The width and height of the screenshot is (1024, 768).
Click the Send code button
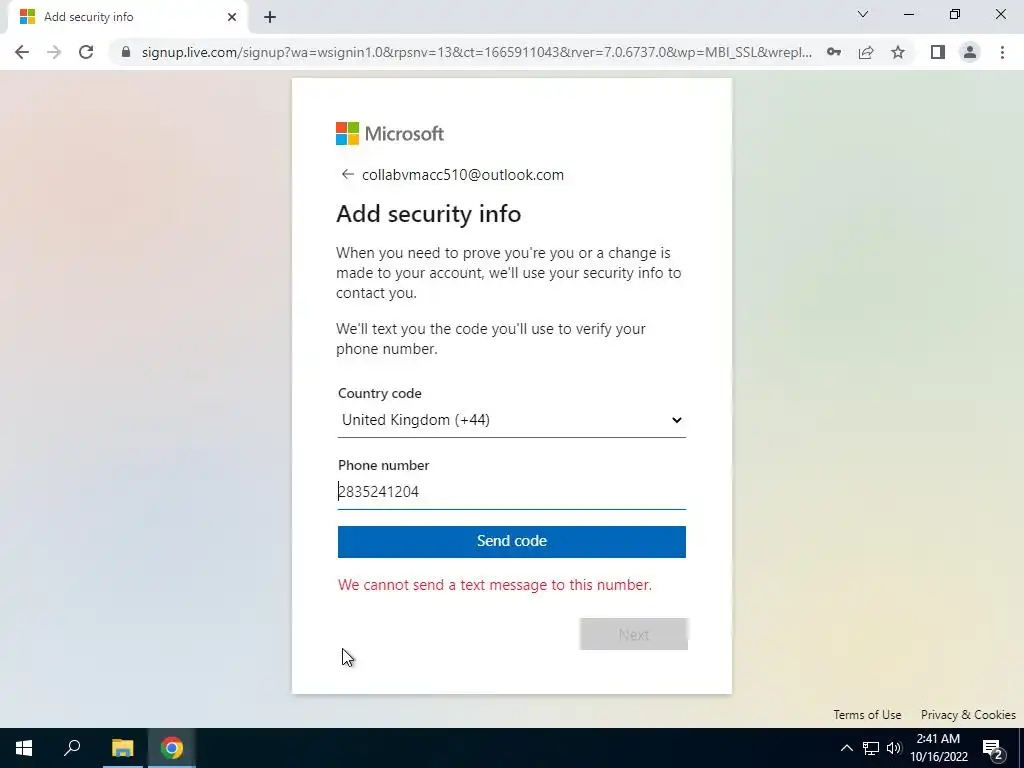pos(512,541)
